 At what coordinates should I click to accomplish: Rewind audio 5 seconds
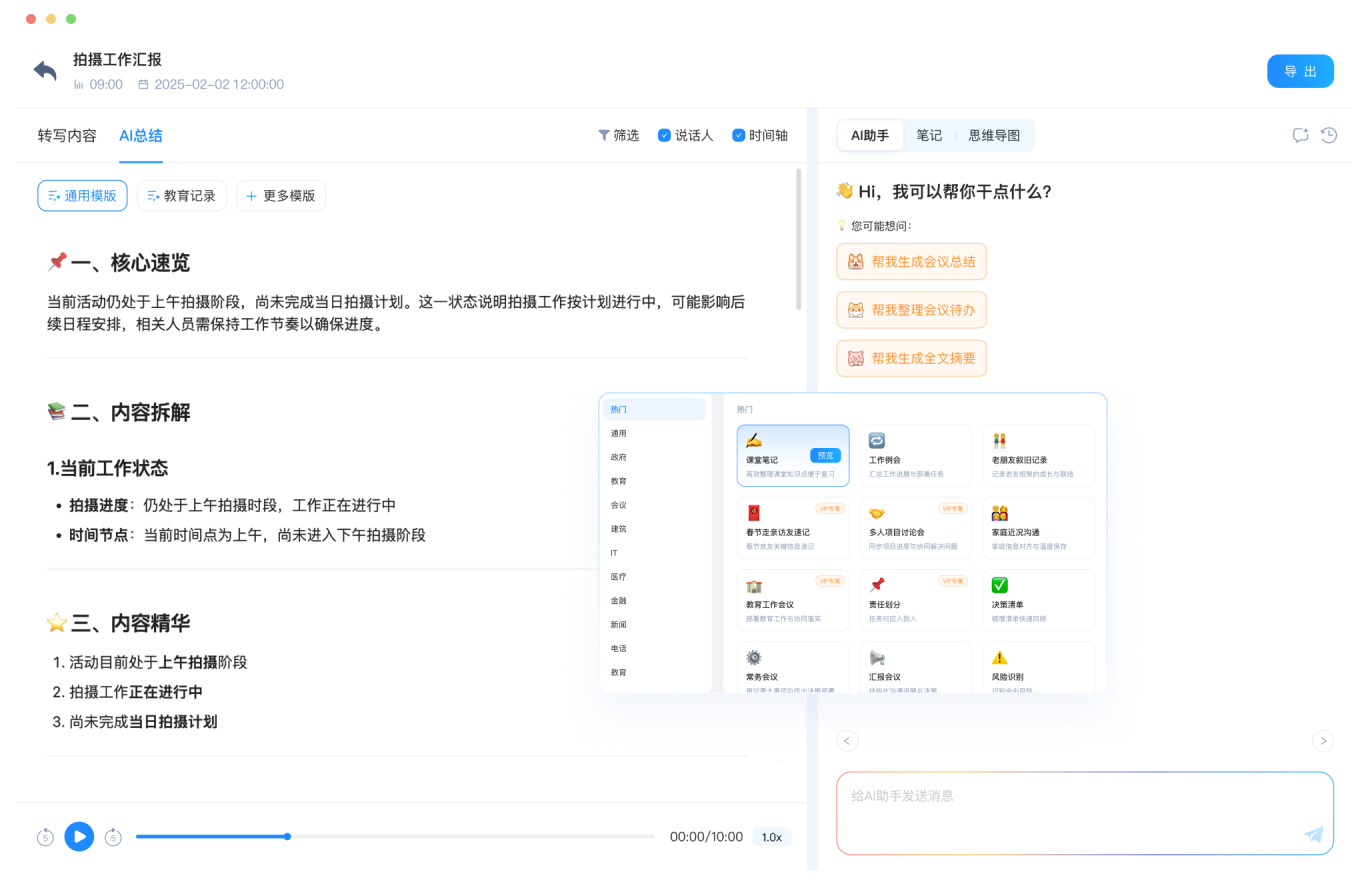point(45,837)
